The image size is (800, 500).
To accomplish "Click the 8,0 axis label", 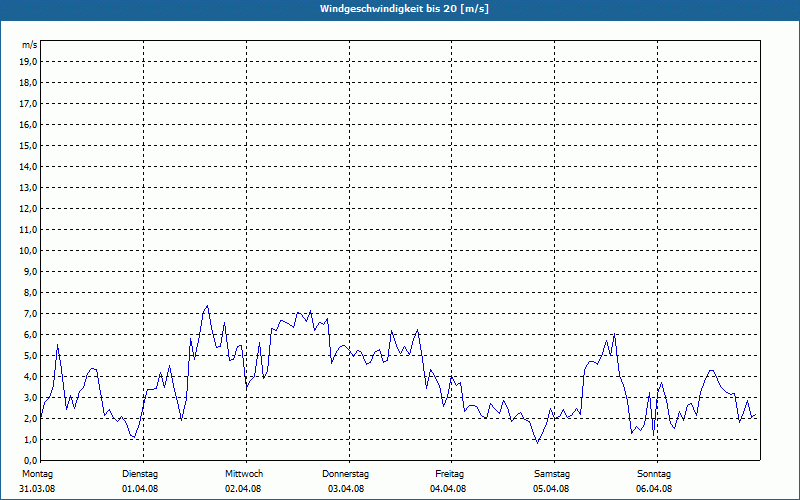I will [x=30, y=292].
